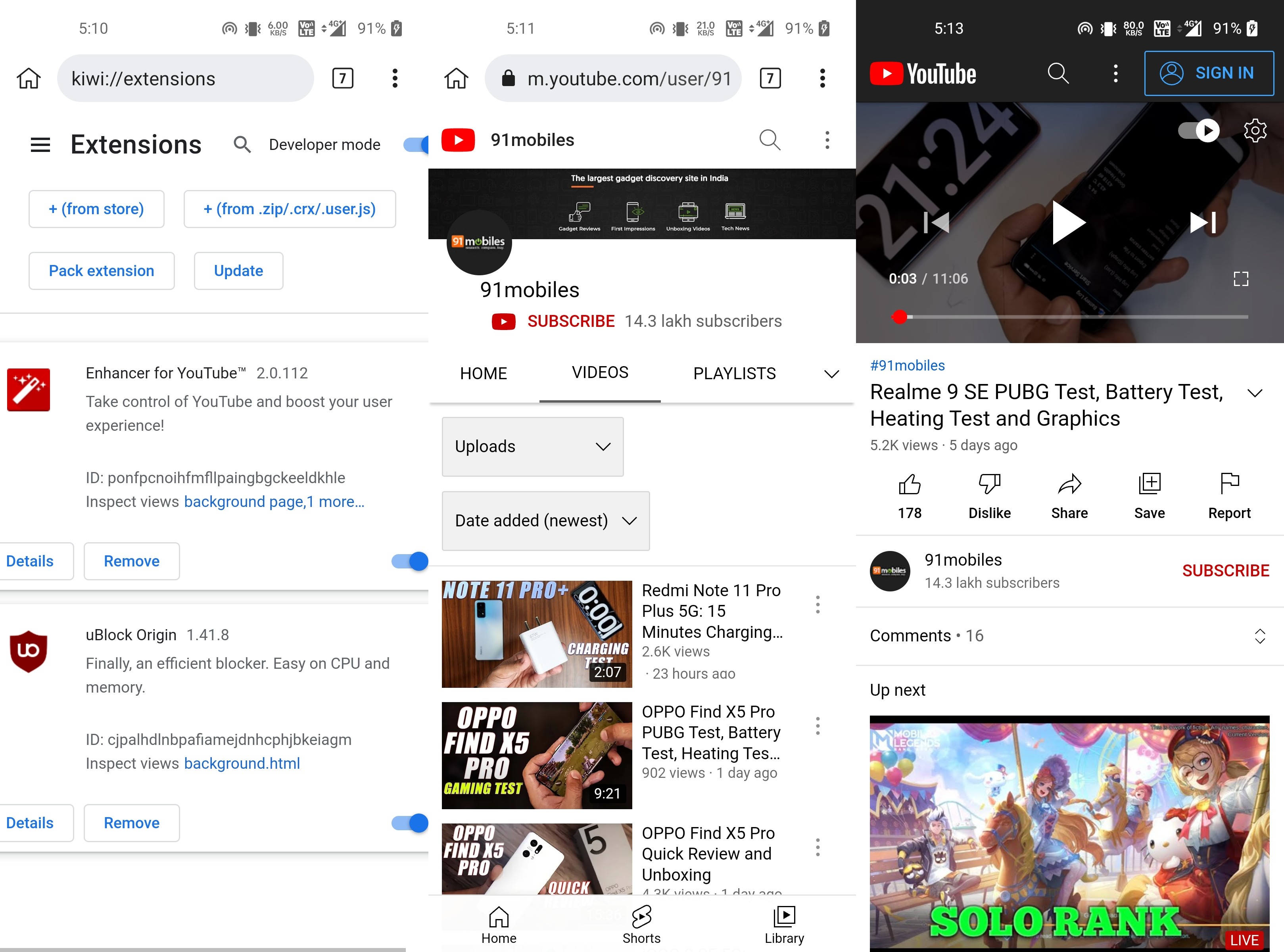Switch to channel HOME tab

pyautogui.click(x=484, y=373)
